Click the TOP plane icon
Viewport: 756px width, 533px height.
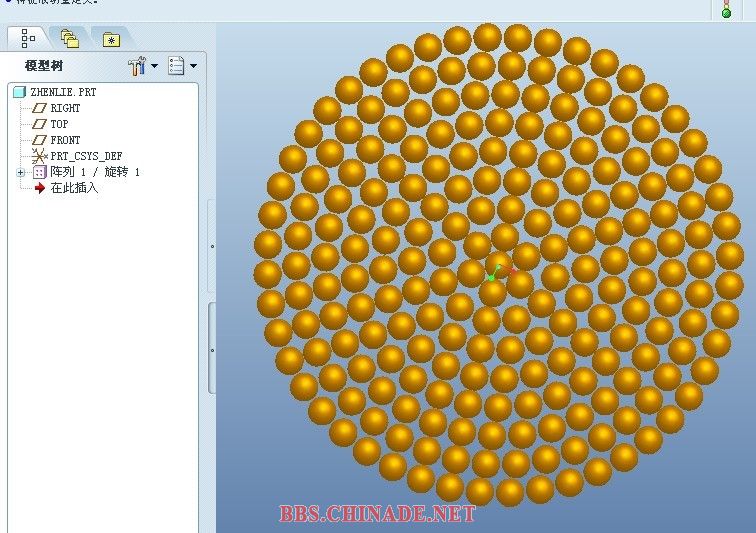point(39,124)
